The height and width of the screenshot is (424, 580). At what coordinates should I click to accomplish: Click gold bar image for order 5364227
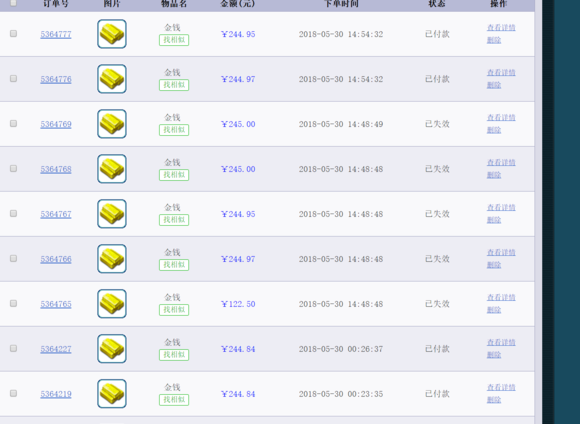pos(112,349)
